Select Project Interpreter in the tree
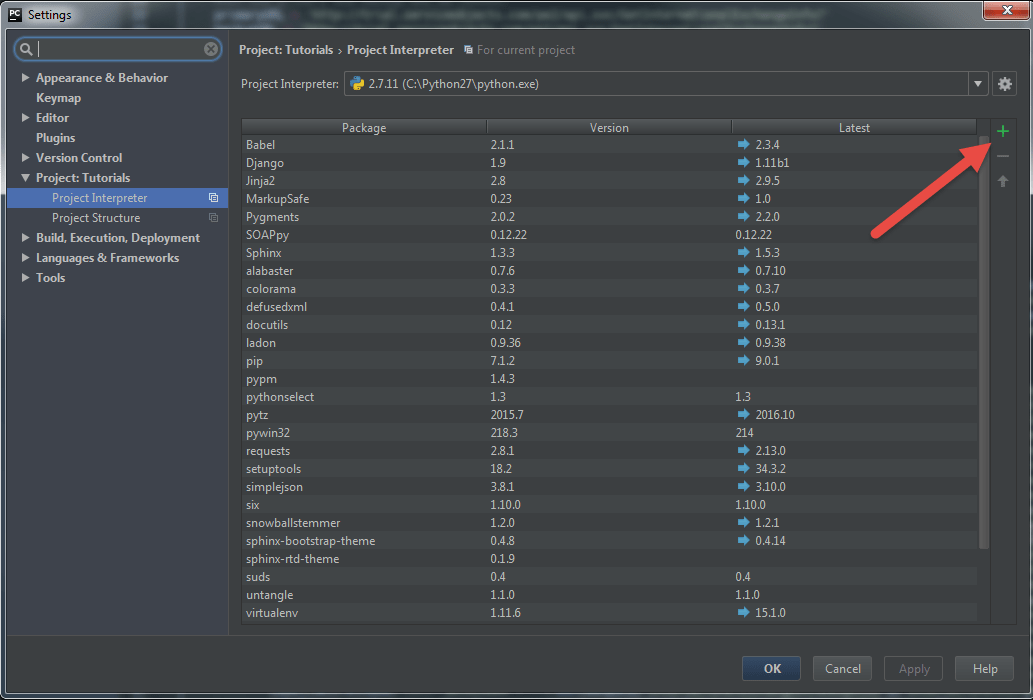 tap(117, 198)
